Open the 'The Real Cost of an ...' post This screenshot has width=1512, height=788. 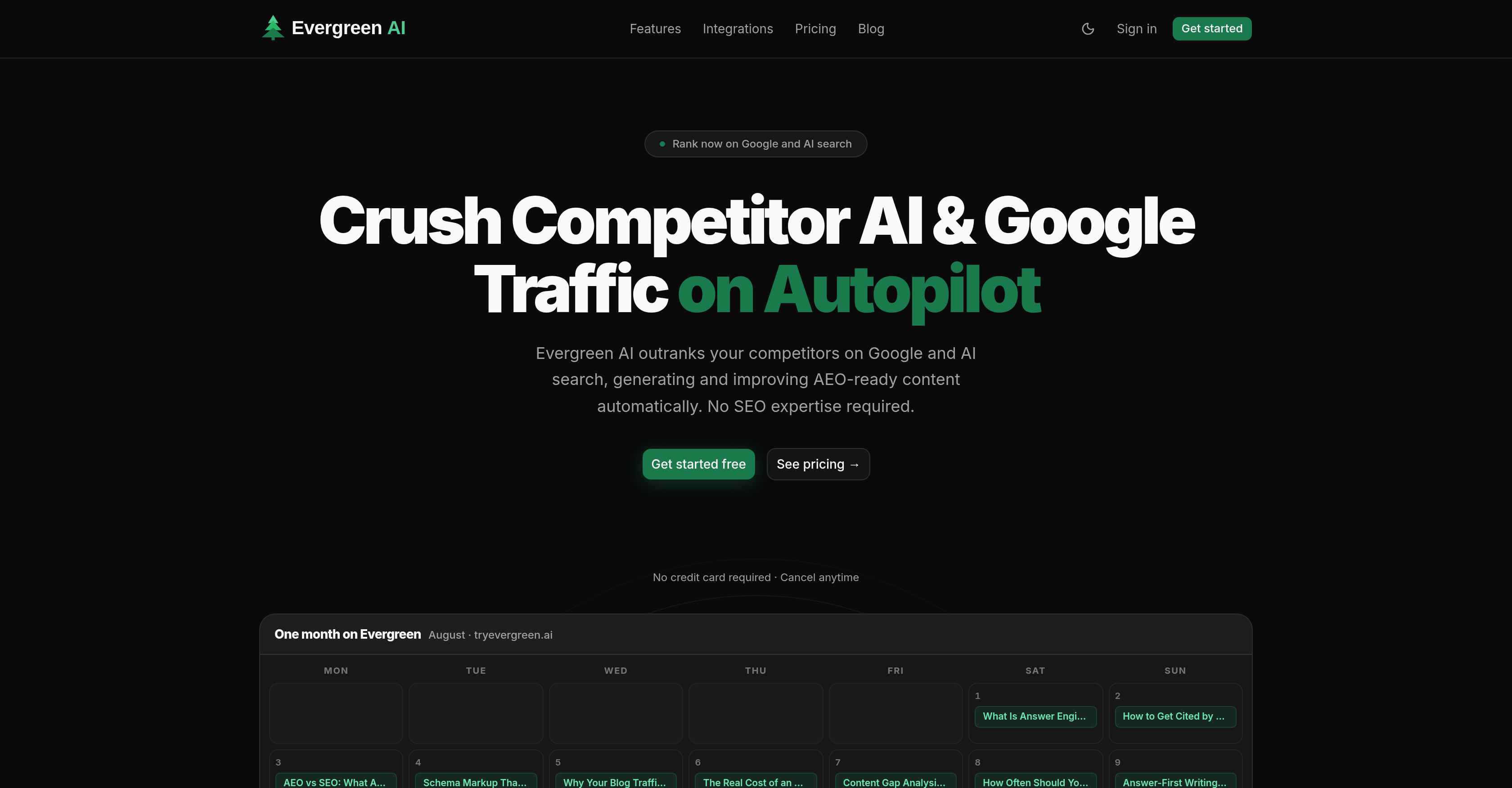[756, 781]
